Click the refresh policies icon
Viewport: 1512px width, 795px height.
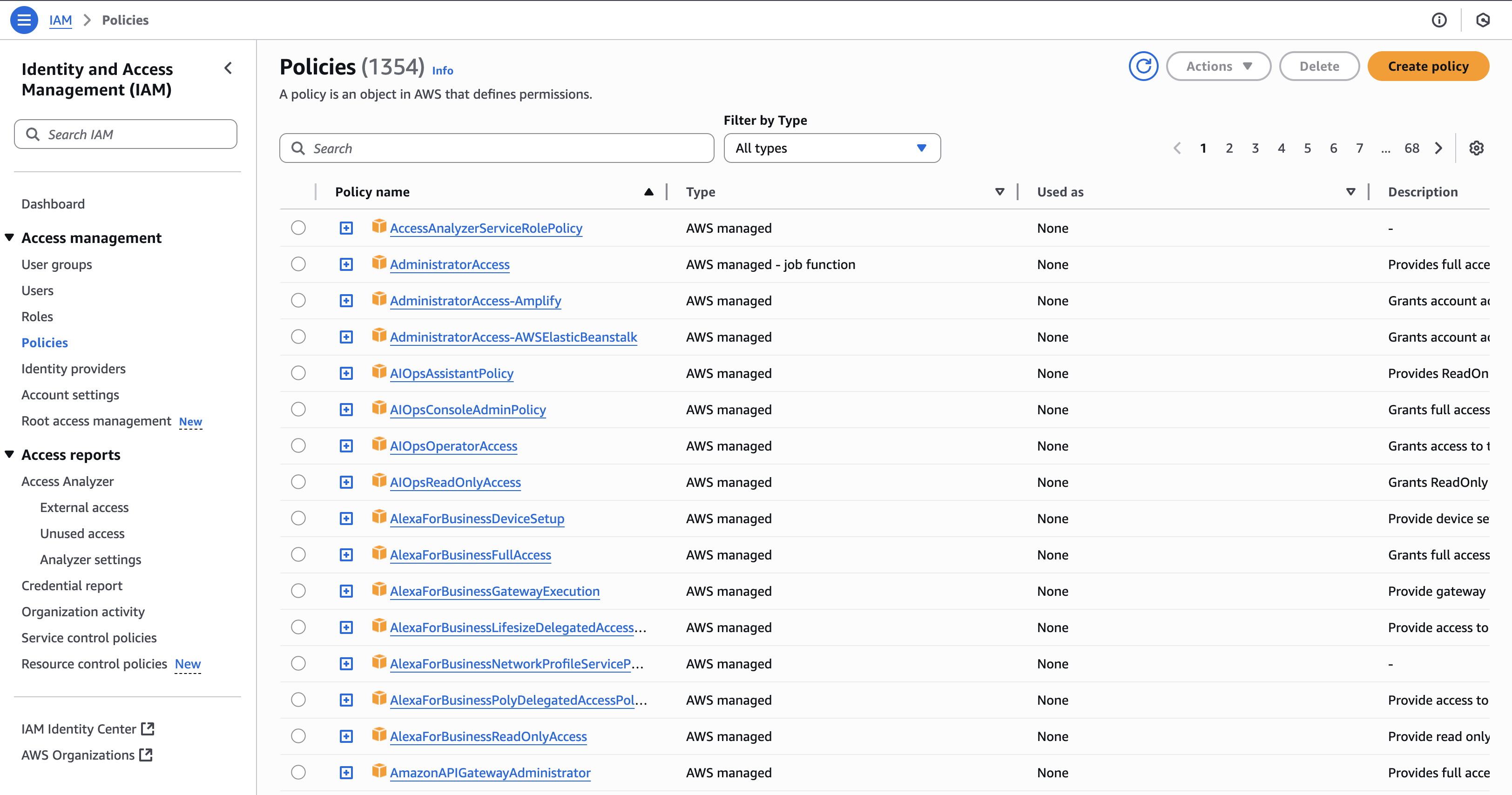[x=1143, y=66]
